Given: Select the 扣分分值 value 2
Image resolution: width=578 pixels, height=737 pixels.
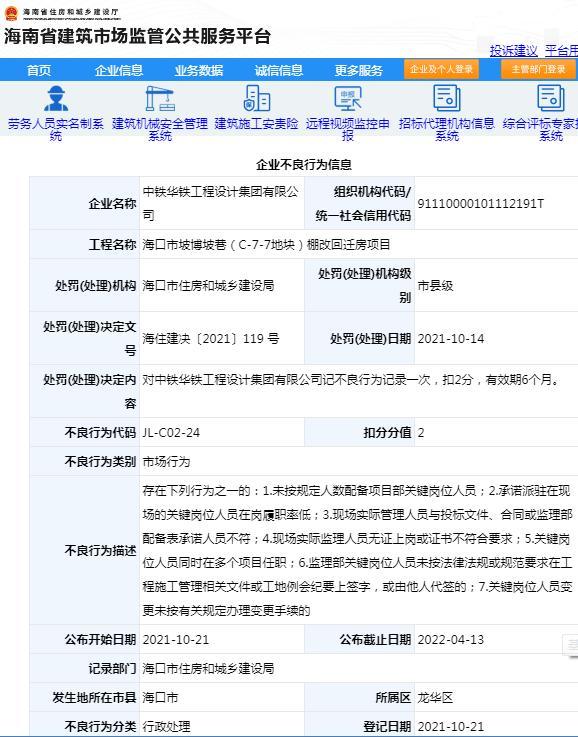Looking at the screenshot, I should pyautogui.click(x=421, y=432).
